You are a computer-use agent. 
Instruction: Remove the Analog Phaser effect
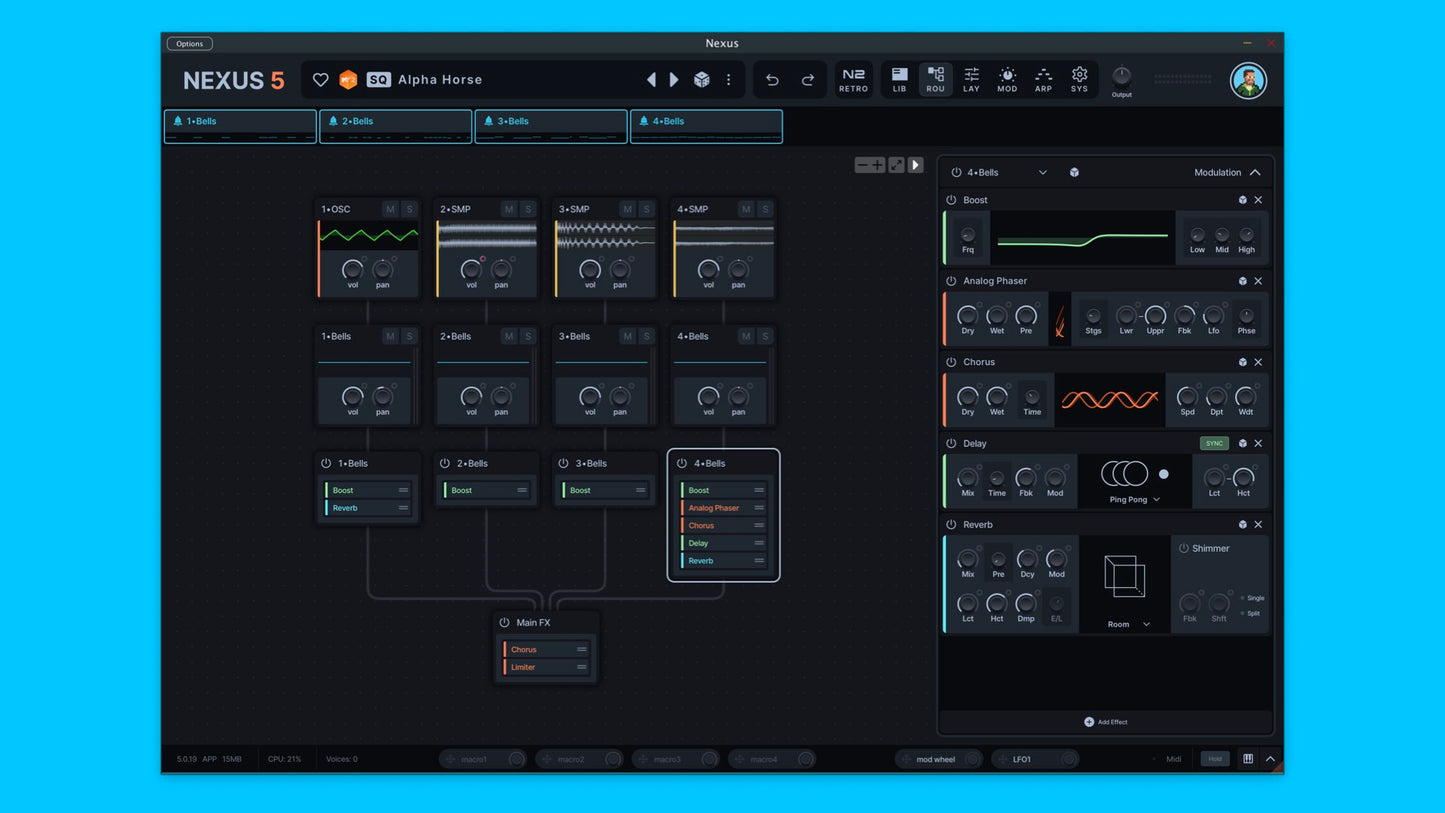[1258, 281]
